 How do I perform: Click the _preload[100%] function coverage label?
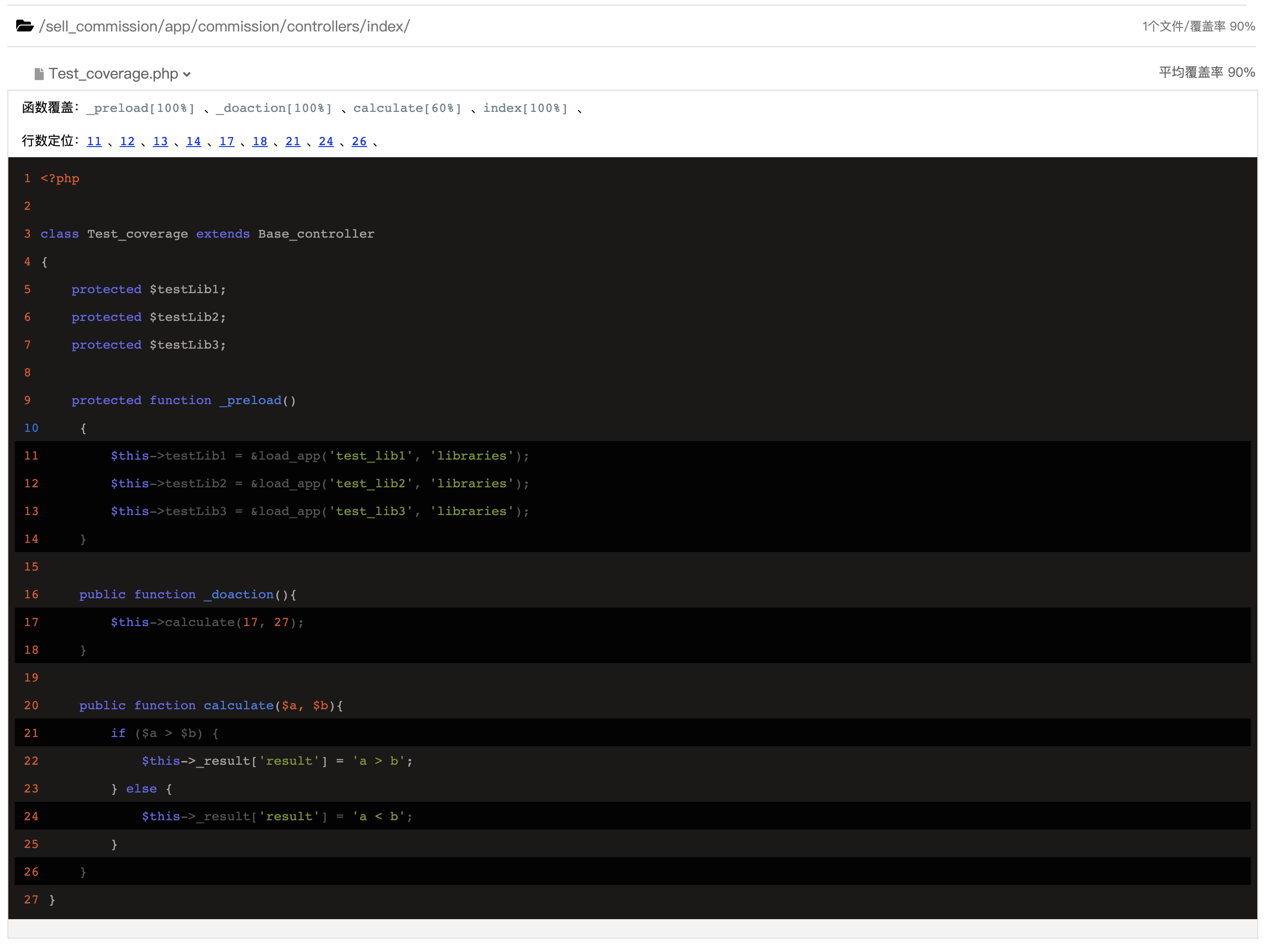140,108
